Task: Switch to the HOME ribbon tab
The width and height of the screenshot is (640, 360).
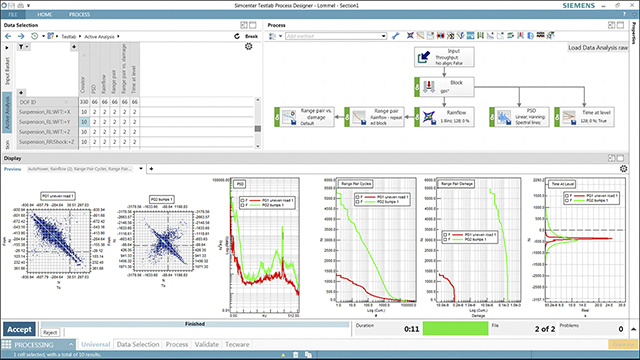Action: [x=44, y=14]
